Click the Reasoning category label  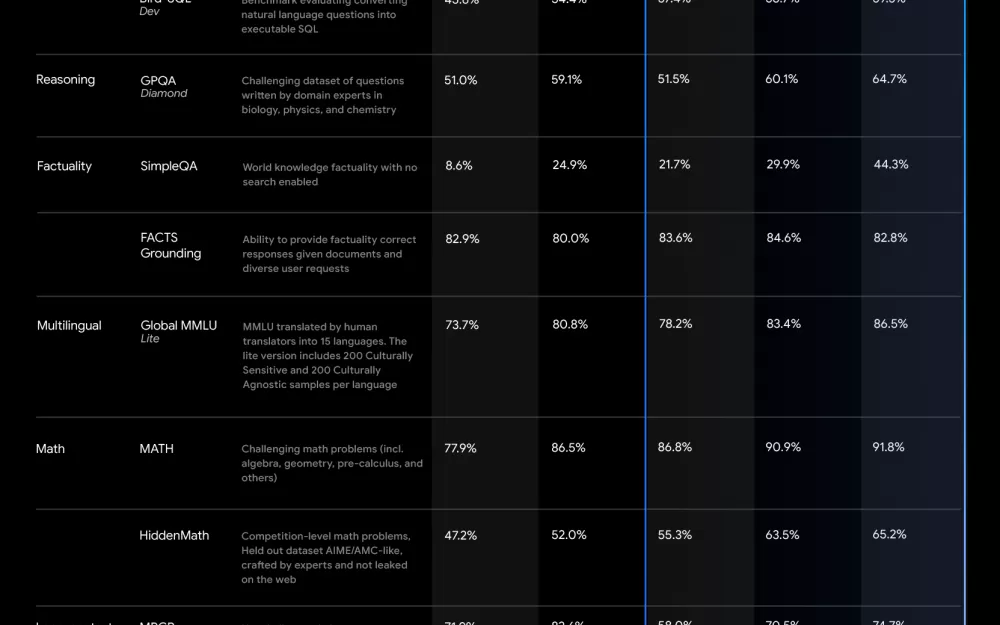click(x=65, y=80)
